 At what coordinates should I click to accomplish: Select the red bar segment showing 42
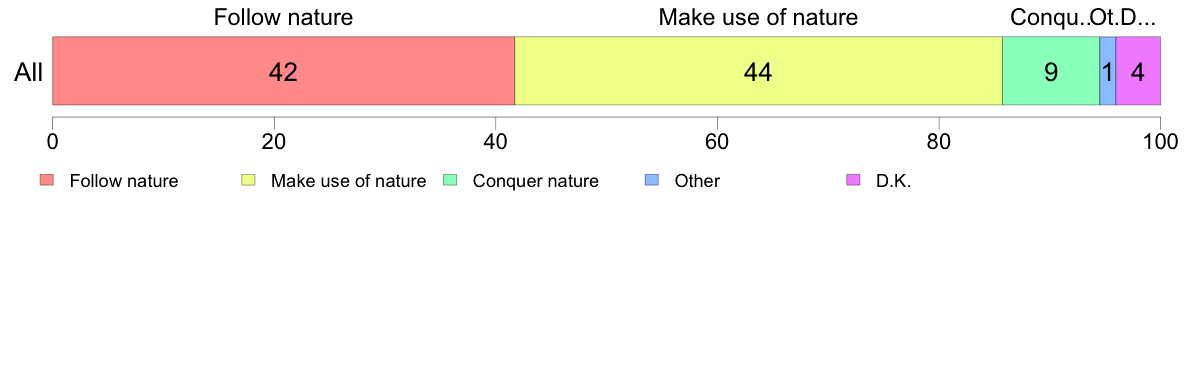pos(283,71)
